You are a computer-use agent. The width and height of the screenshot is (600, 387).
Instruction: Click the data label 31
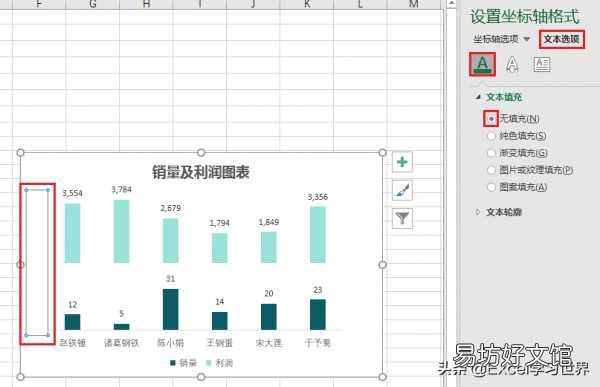pos(171,279)
